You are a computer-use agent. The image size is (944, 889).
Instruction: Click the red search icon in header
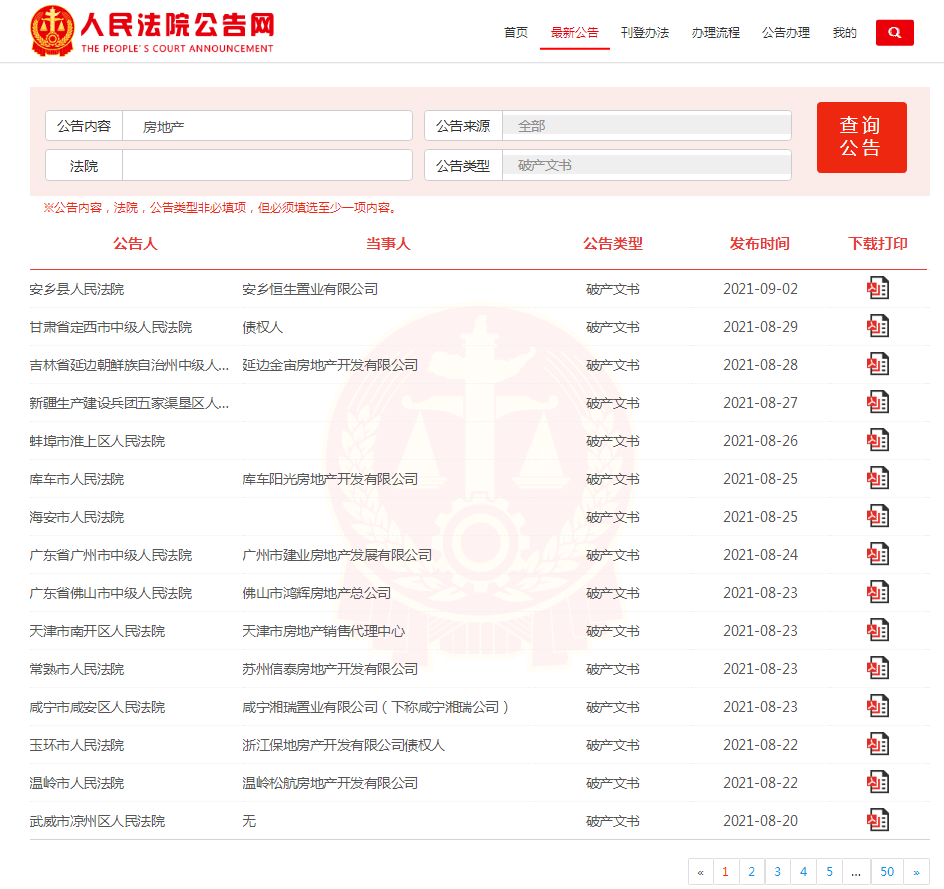tap(894, 33)
